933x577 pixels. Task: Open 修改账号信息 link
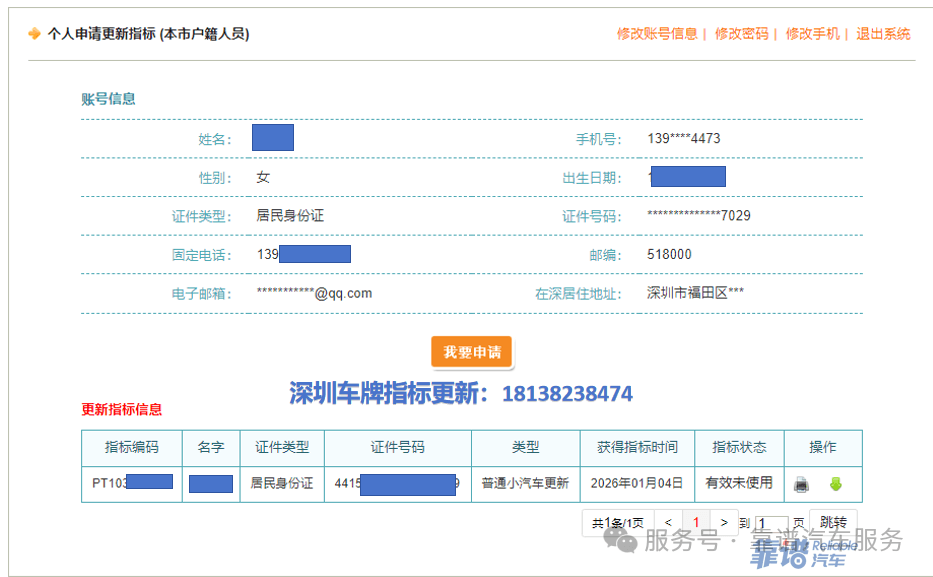coord(657,34)
